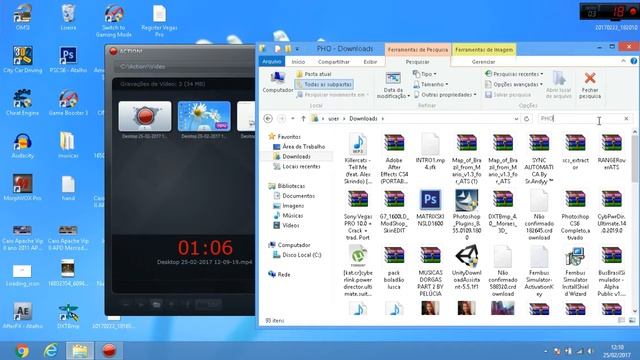Select the Fernbus Simulator InstallShield Wizard file

[575, 271]
